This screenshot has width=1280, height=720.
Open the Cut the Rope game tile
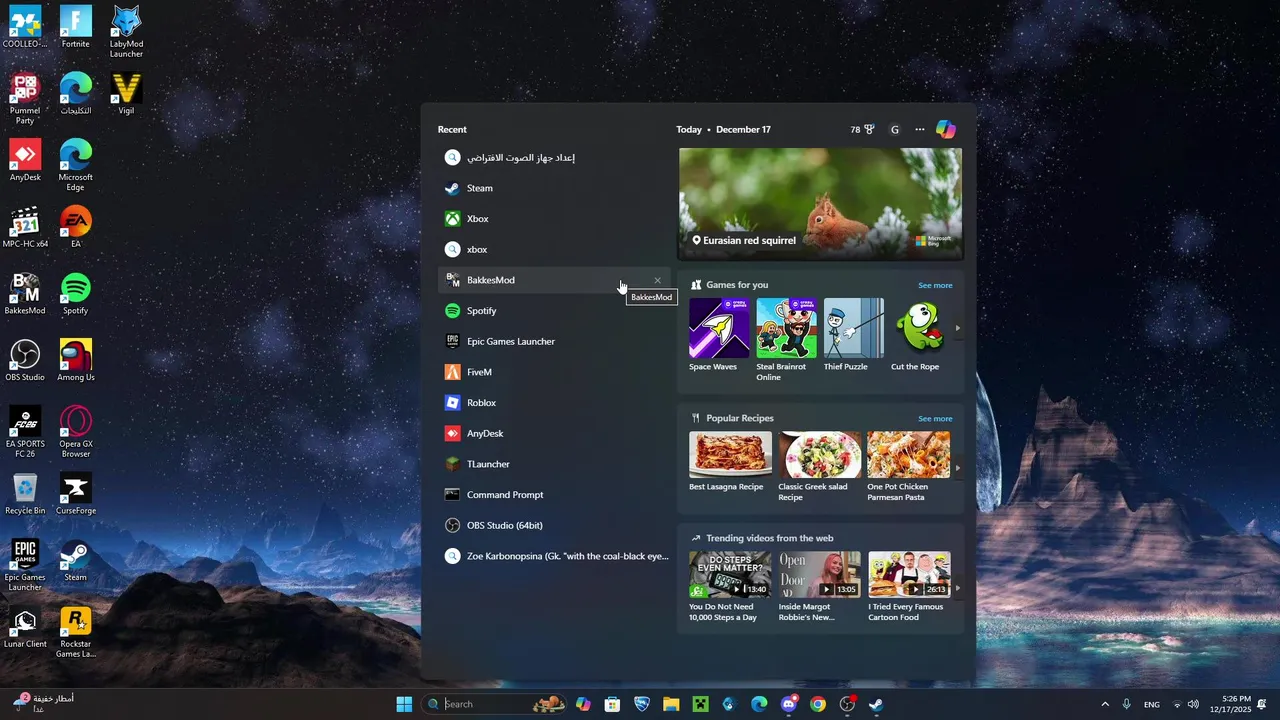pos(918,335)
